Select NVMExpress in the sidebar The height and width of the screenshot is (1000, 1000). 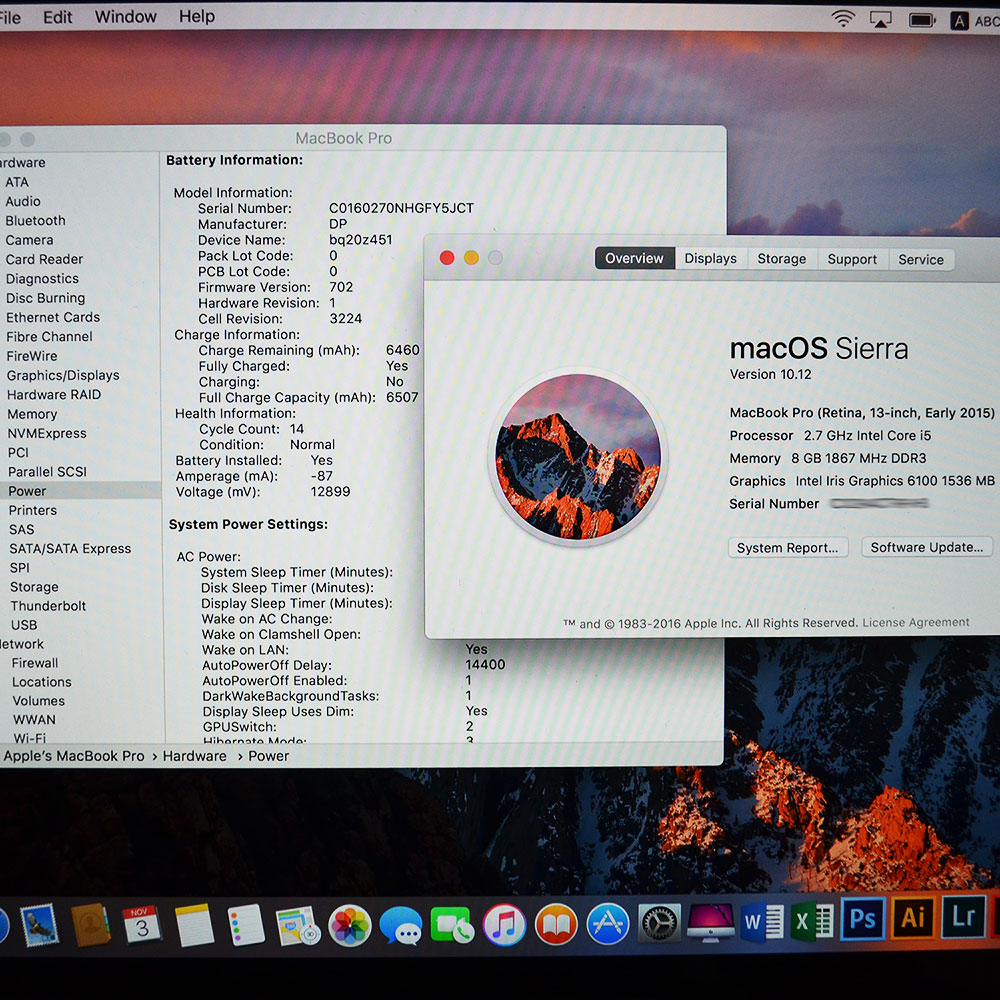tap(47, 434)
